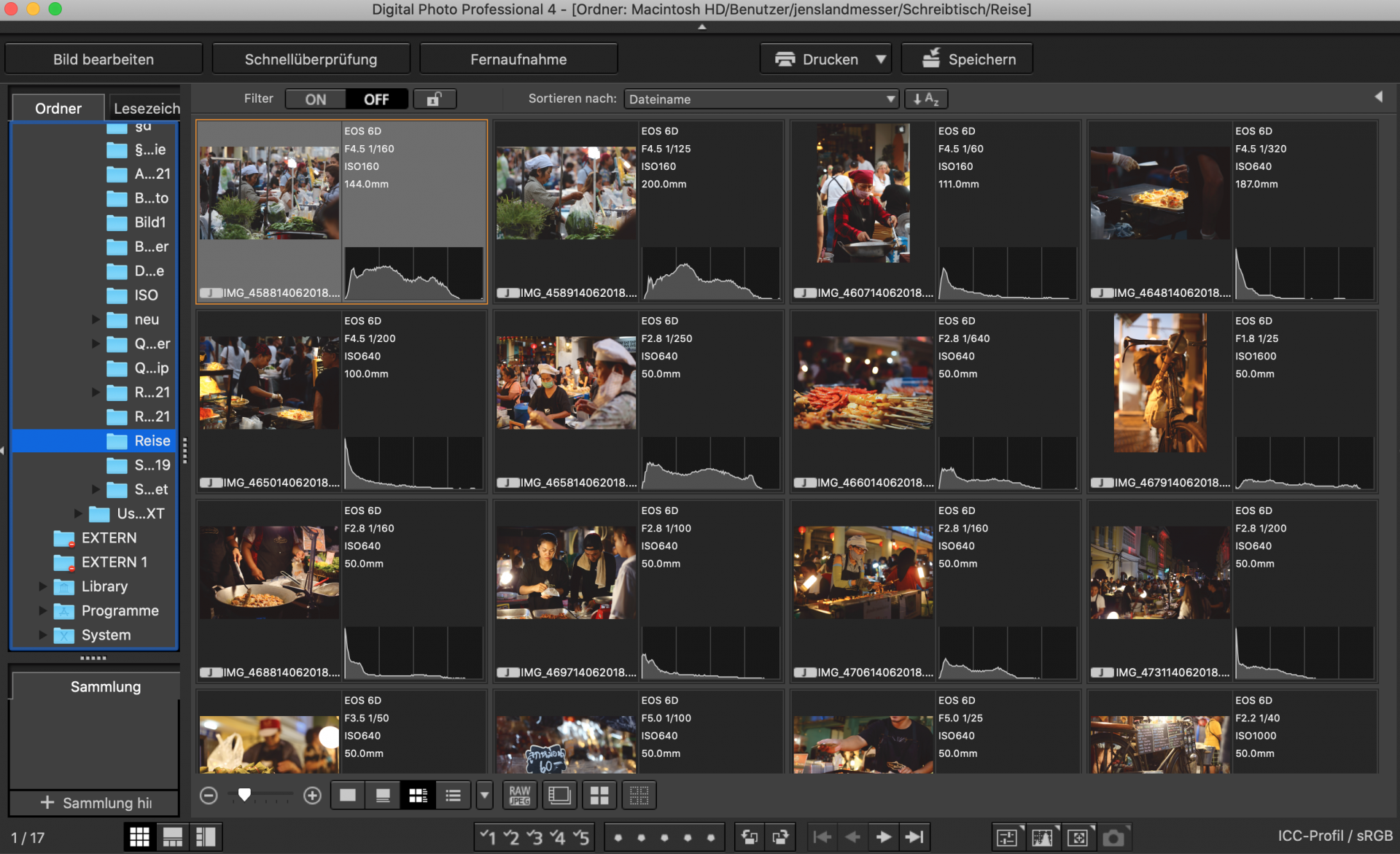
Task: Jump to first image arrow
Action: point(822,837)
